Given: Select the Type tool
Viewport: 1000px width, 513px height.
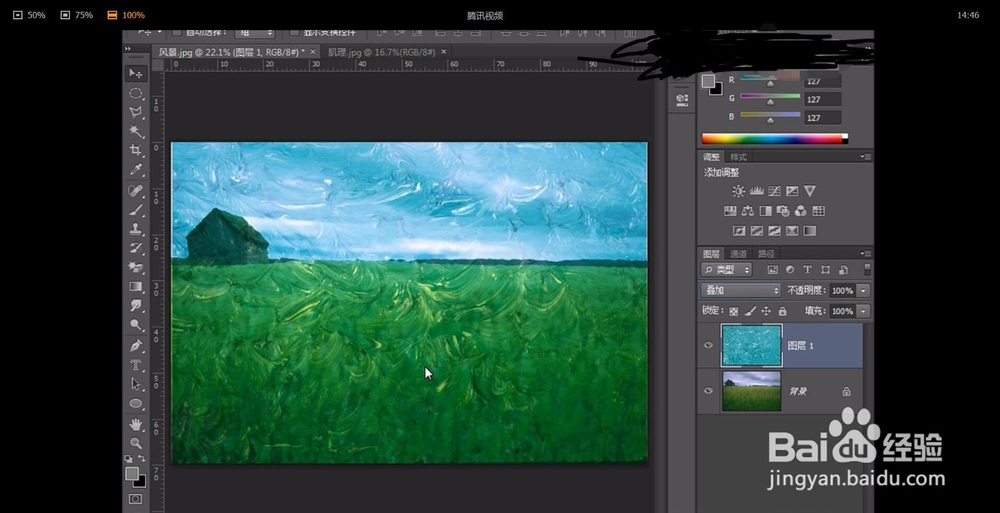Looking at the screenshot, I should 136,365.
